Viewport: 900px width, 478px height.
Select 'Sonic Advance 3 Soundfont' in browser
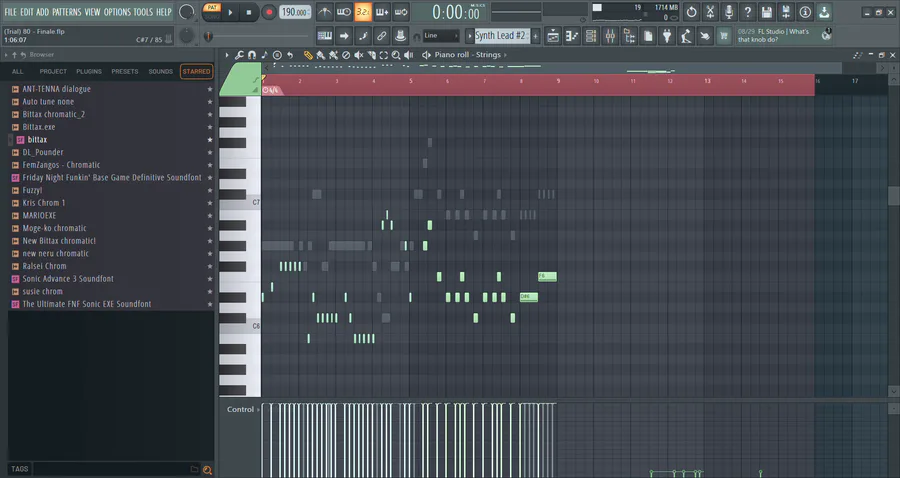coord(68,279)
